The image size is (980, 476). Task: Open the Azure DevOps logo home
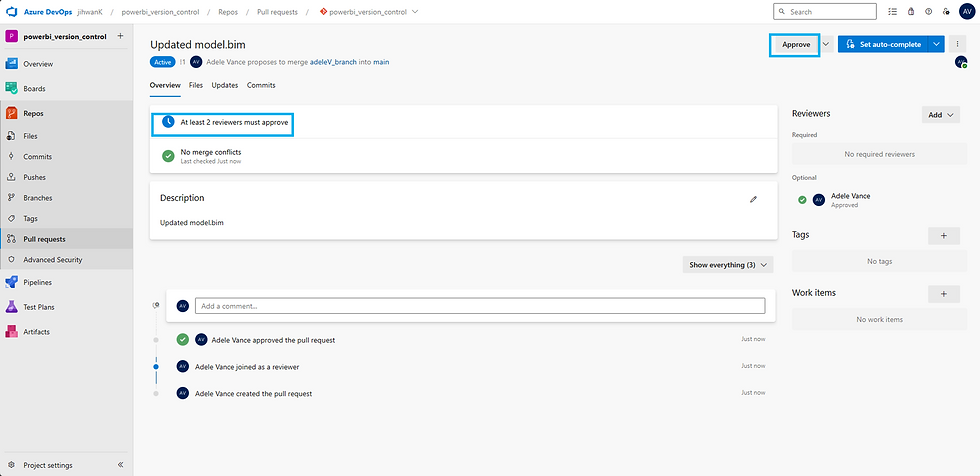(11, 12)
